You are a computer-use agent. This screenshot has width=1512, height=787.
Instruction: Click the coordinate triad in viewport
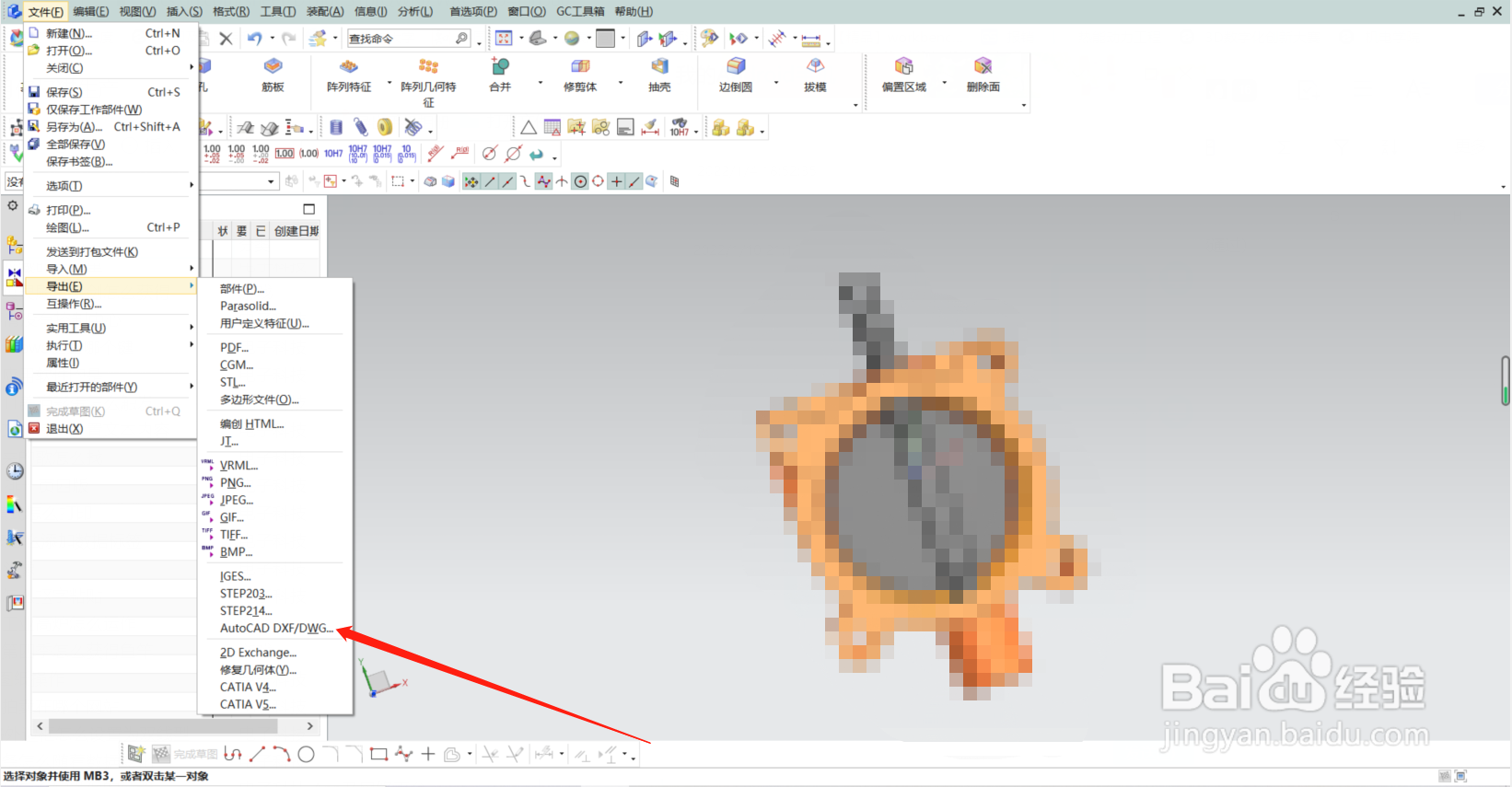point(380,677)
